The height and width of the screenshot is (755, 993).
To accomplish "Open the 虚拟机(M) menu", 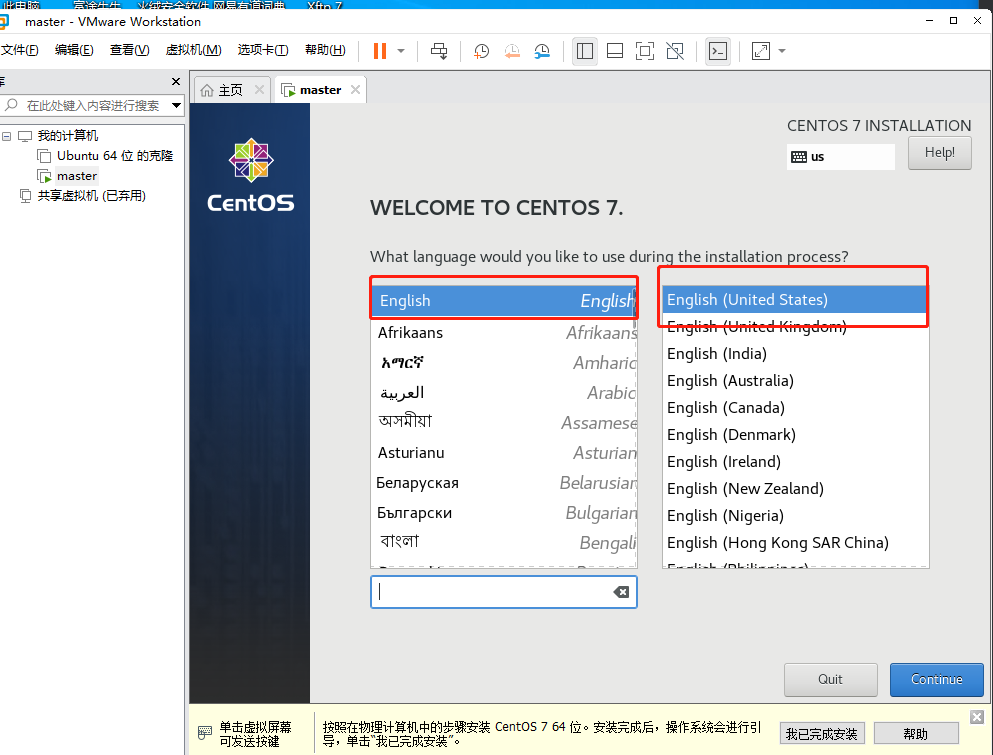I will pos(193,50).
